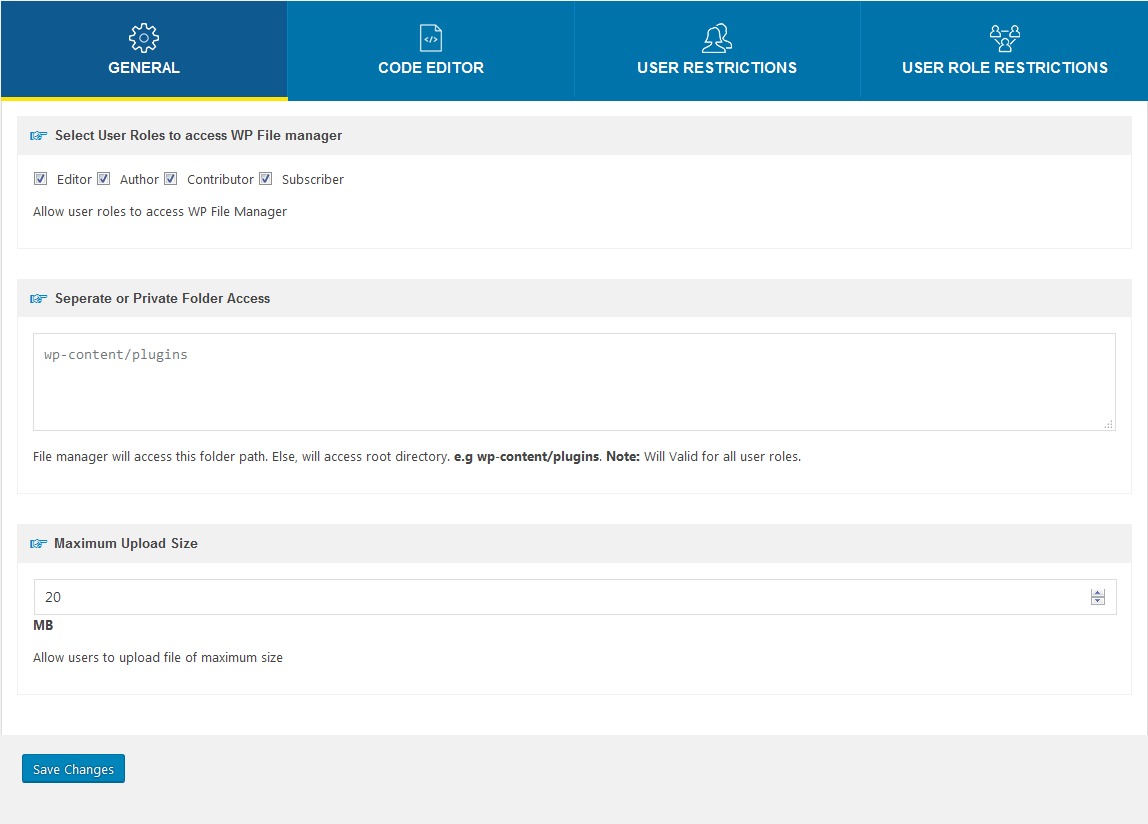Image resolution: width=1148 pixels, height=824 pixels.
Task: Click hand pointer icon beside Select User Roles
Action: pos(39,135)
